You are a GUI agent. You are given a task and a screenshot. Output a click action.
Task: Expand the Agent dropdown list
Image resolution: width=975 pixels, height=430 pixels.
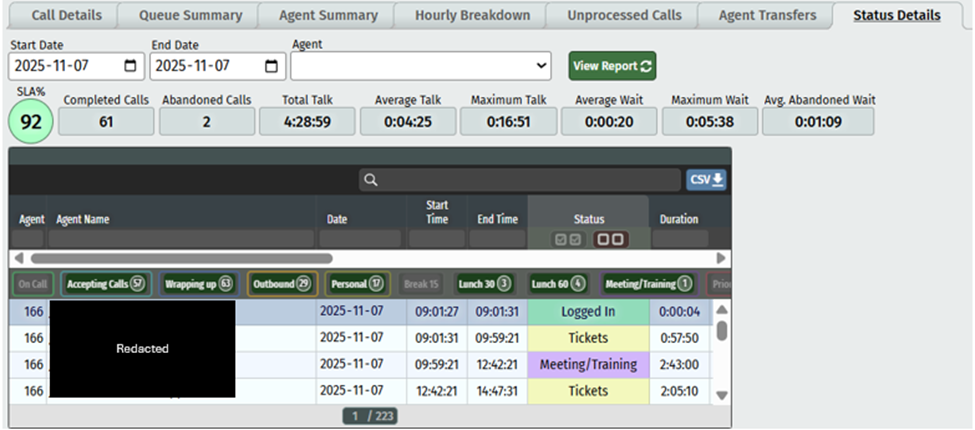pos(541,66)
